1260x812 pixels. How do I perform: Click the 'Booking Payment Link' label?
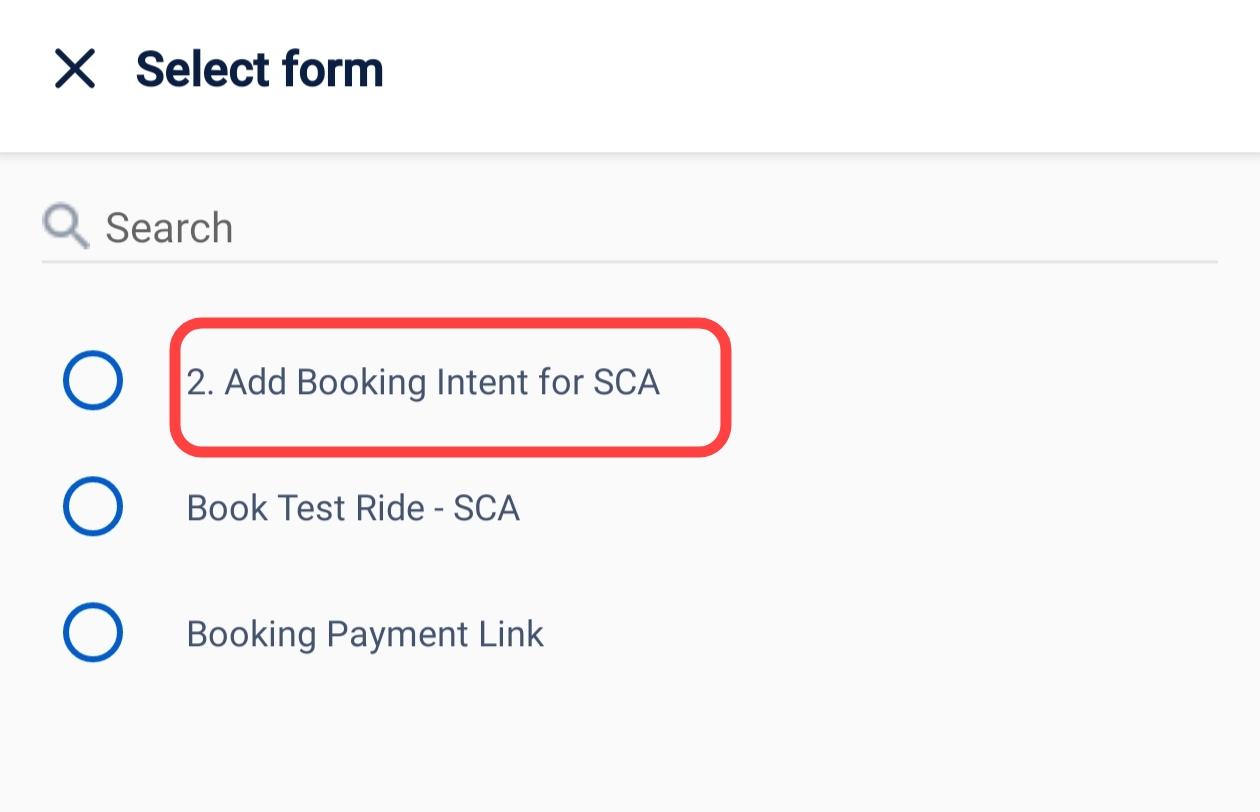365,634
